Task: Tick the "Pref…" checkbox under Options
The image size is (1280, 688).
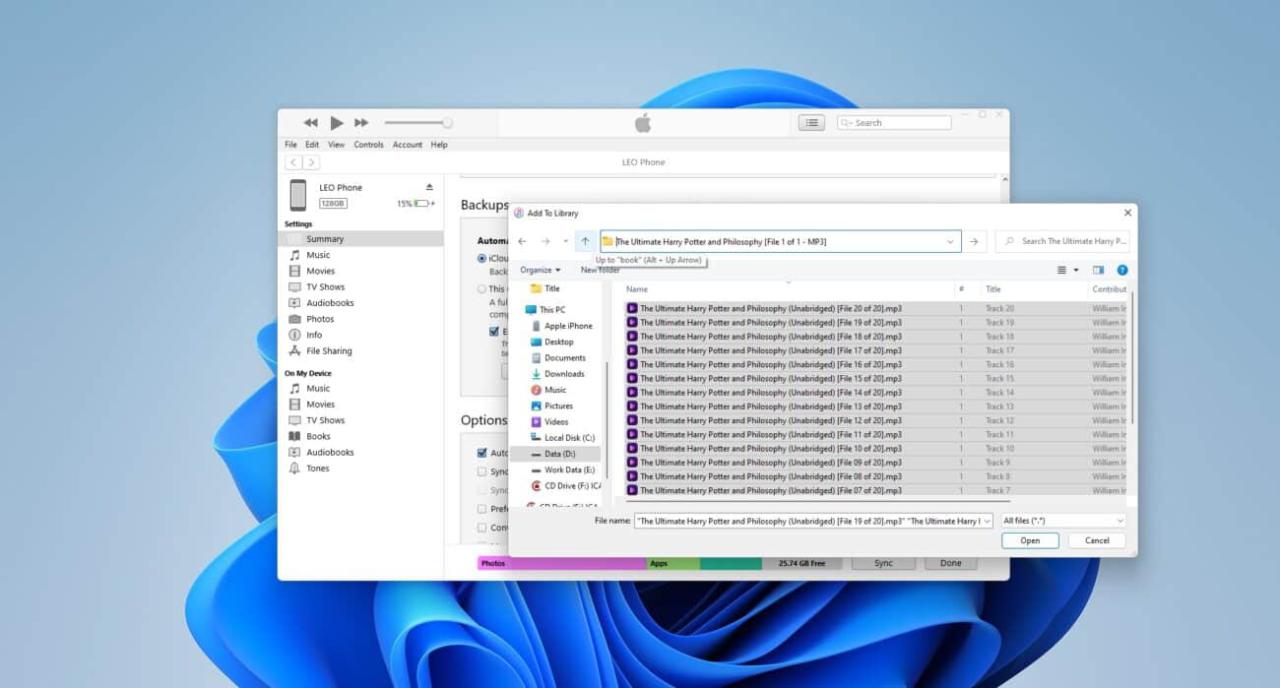Action: 482,509
